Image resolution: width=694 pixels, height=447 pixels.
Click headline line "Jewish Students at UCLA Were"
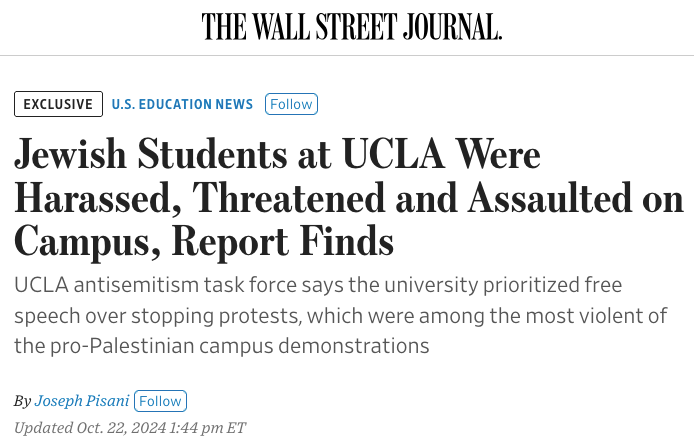[277, 157]
